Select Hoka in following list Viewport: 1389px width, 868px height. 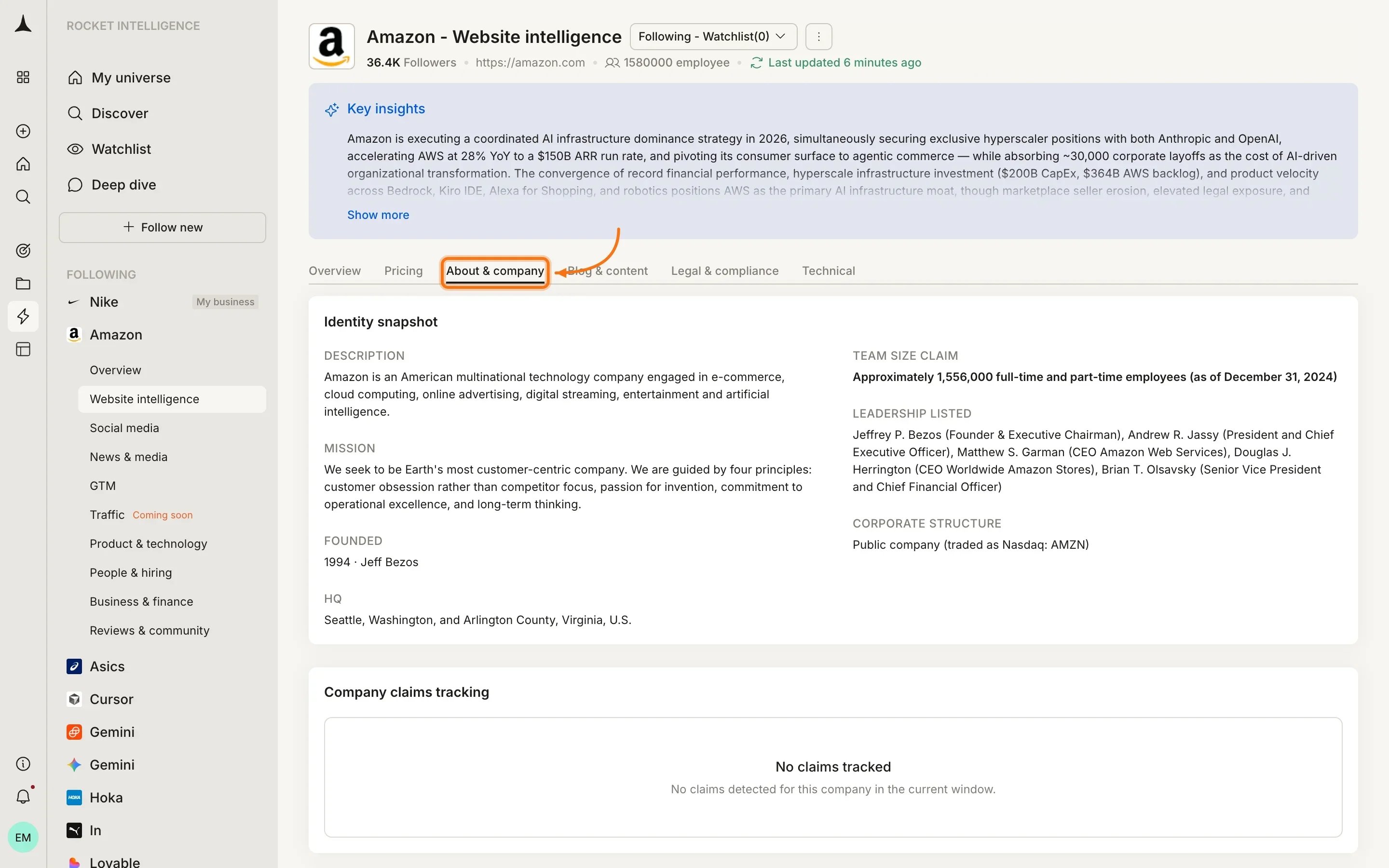[106, 798]
